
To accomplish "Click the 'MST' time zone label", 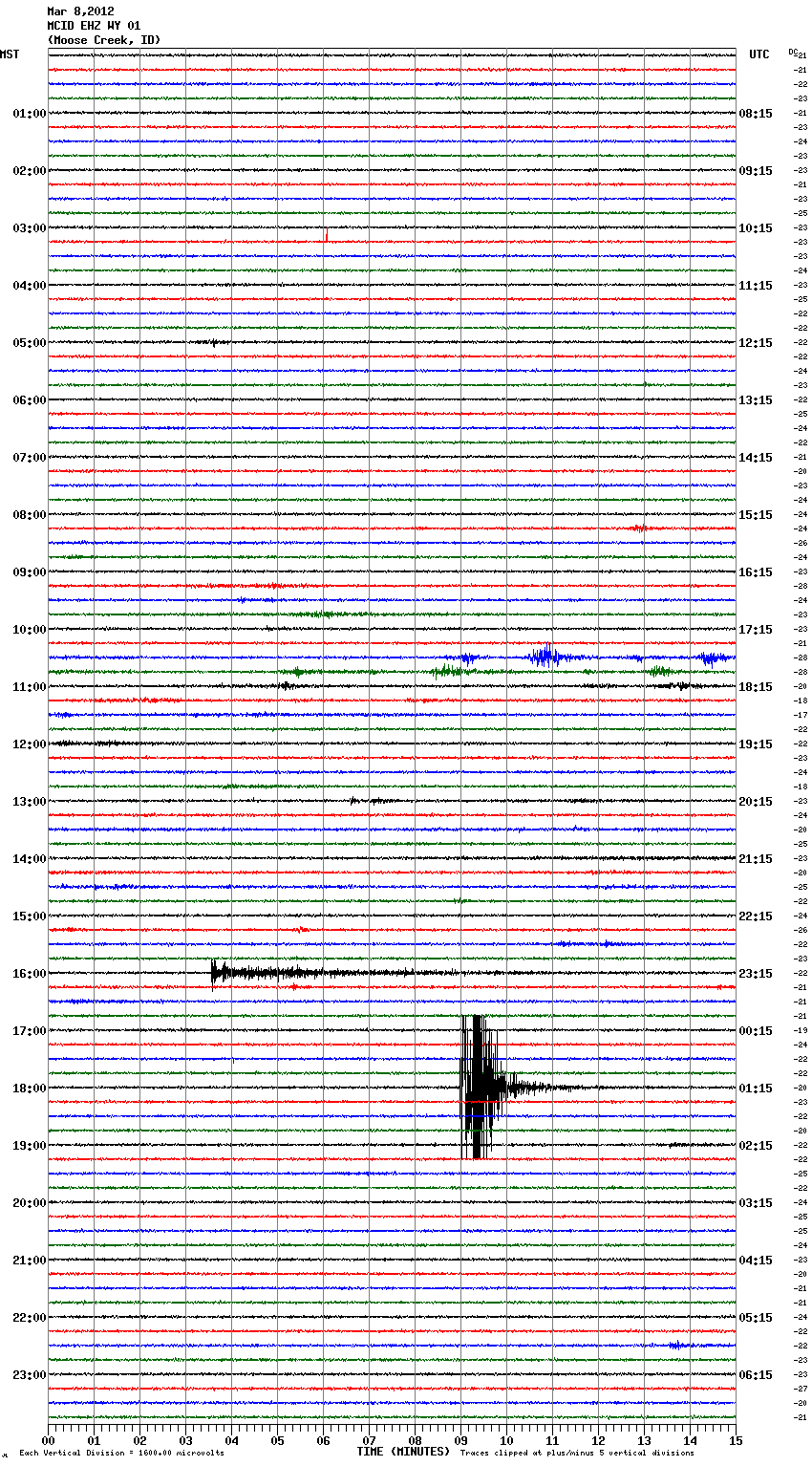I will [x=10, y=54].
